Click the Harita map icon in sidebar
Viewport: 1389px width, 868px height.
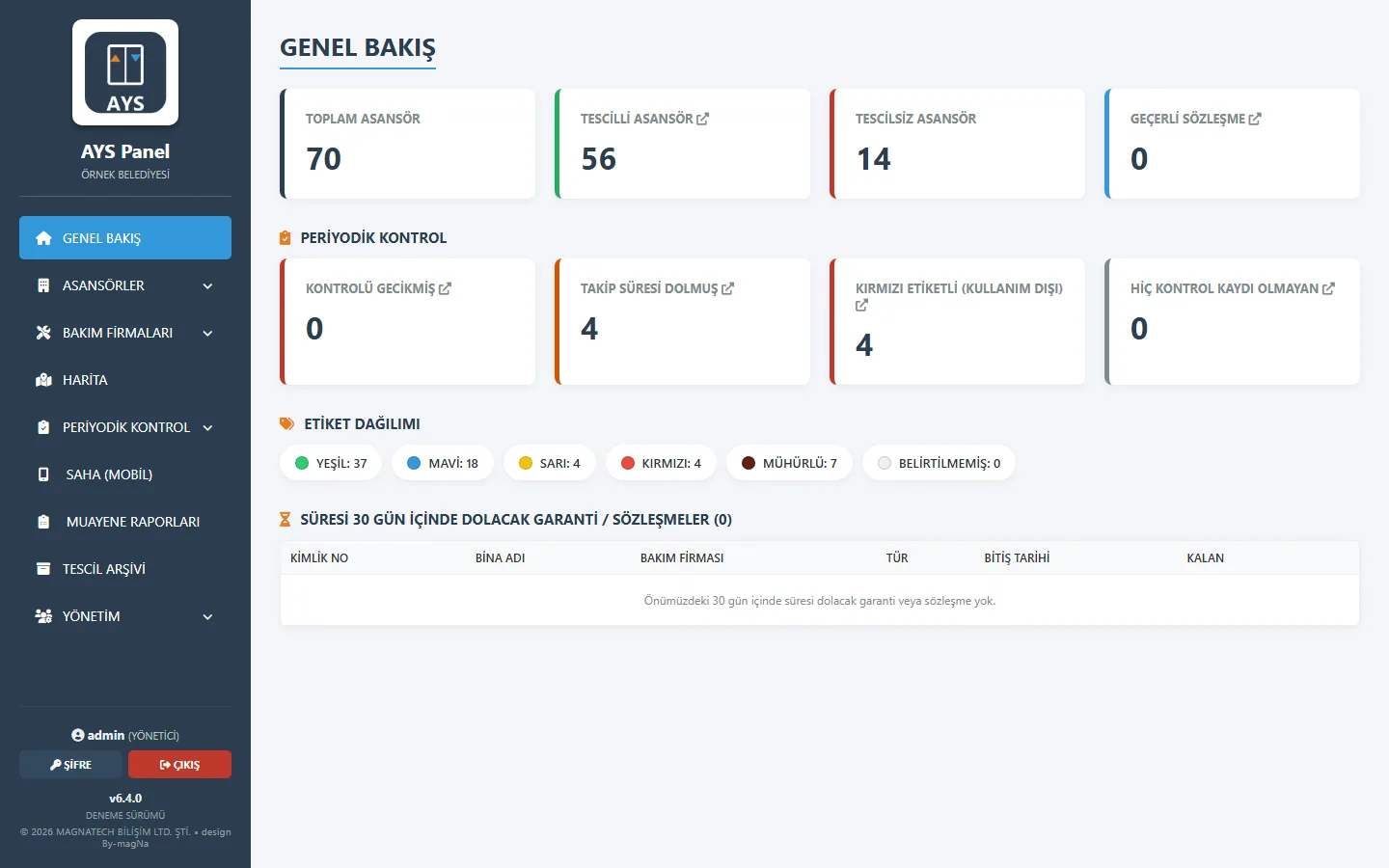[x=43, y=380]
